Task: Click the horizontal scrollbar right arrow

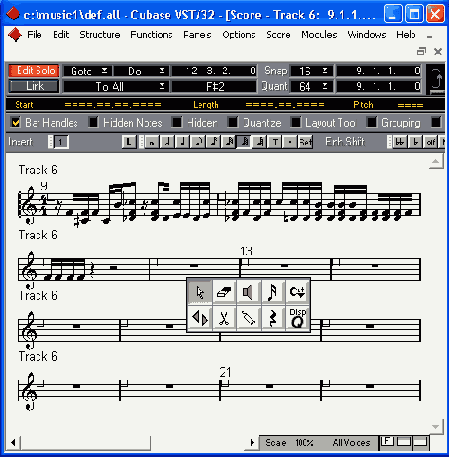Action: point(252,443)
